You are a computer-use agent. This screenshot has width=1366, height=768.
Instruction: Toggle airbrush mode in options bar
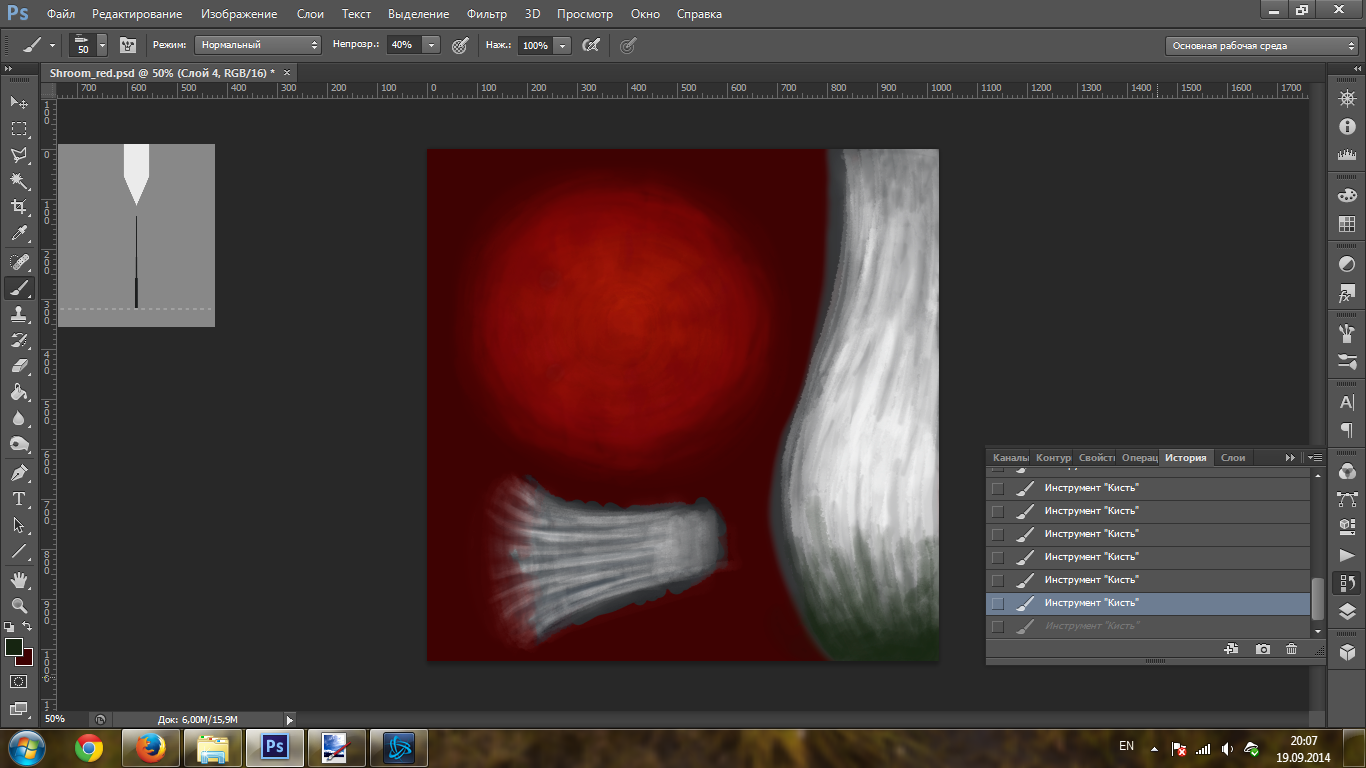[x=591, y=45]
